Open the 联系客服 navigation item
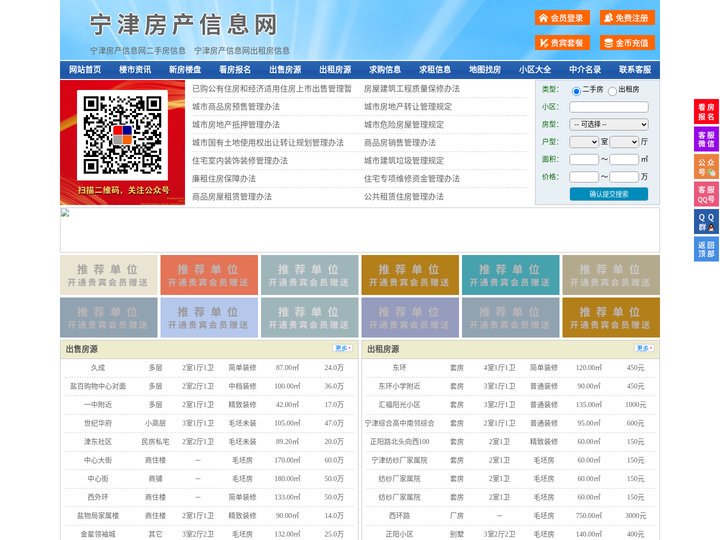The height and width of the screenshot is (540, 720). (x=635, y=70)
